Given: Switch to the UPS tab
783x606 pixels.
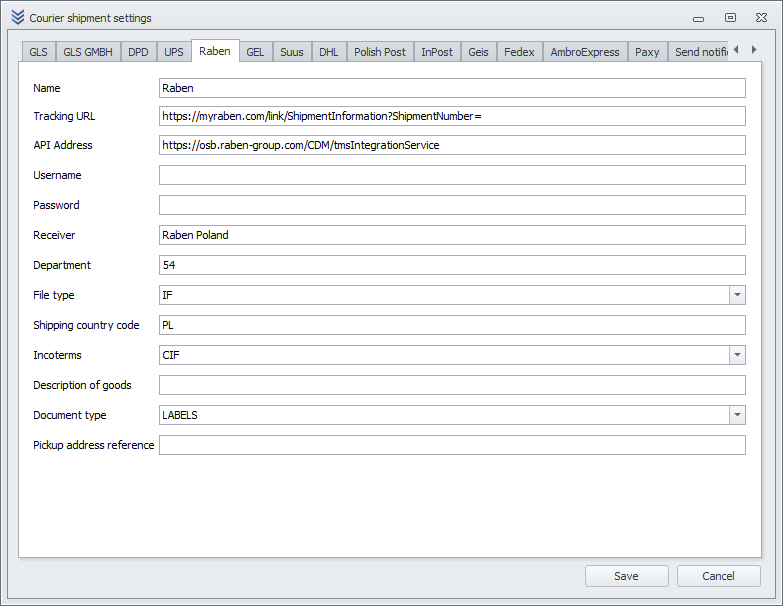Looking at the screenshot, I should 174,52.
